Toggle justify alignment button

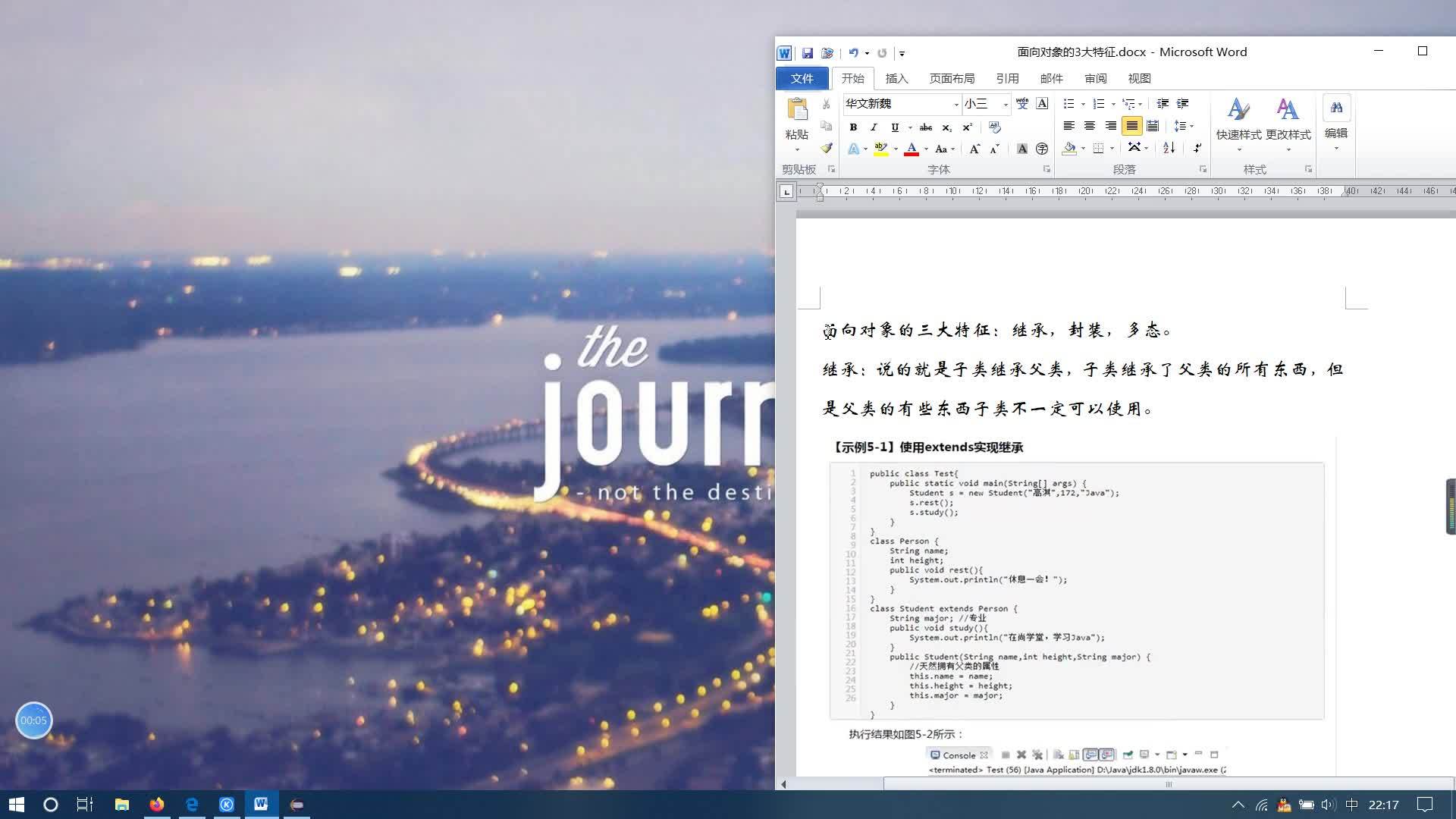click(1131, 126)
